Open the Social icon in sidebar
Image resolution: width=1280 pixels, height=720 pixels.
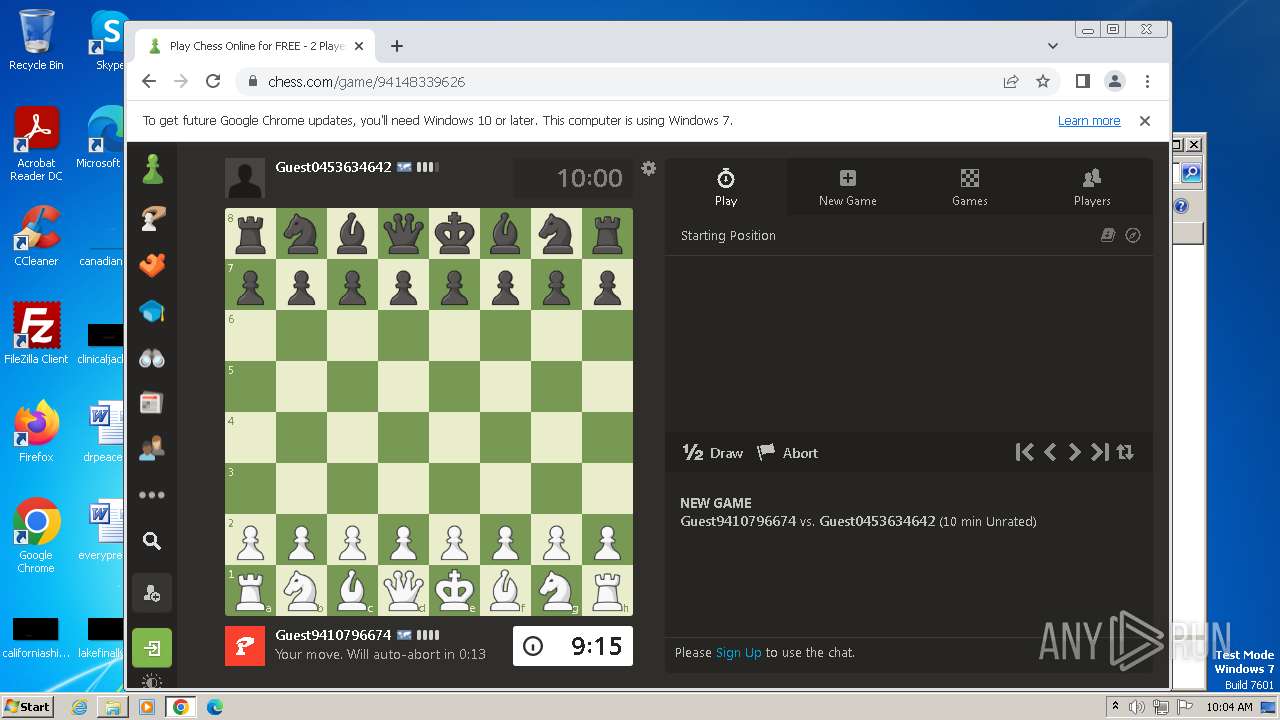152,449
